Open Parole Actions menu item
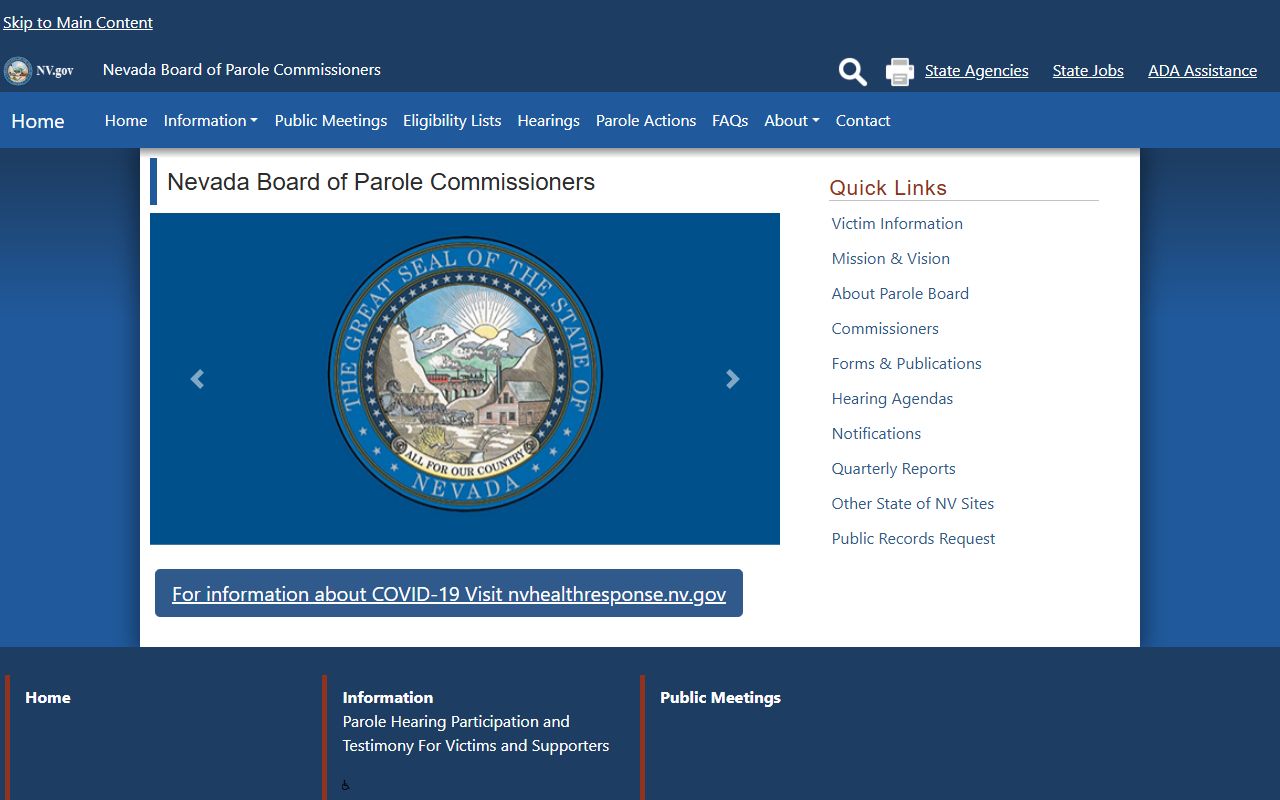Viewport: 1280px width, 800px height. [x=646, y=120]
